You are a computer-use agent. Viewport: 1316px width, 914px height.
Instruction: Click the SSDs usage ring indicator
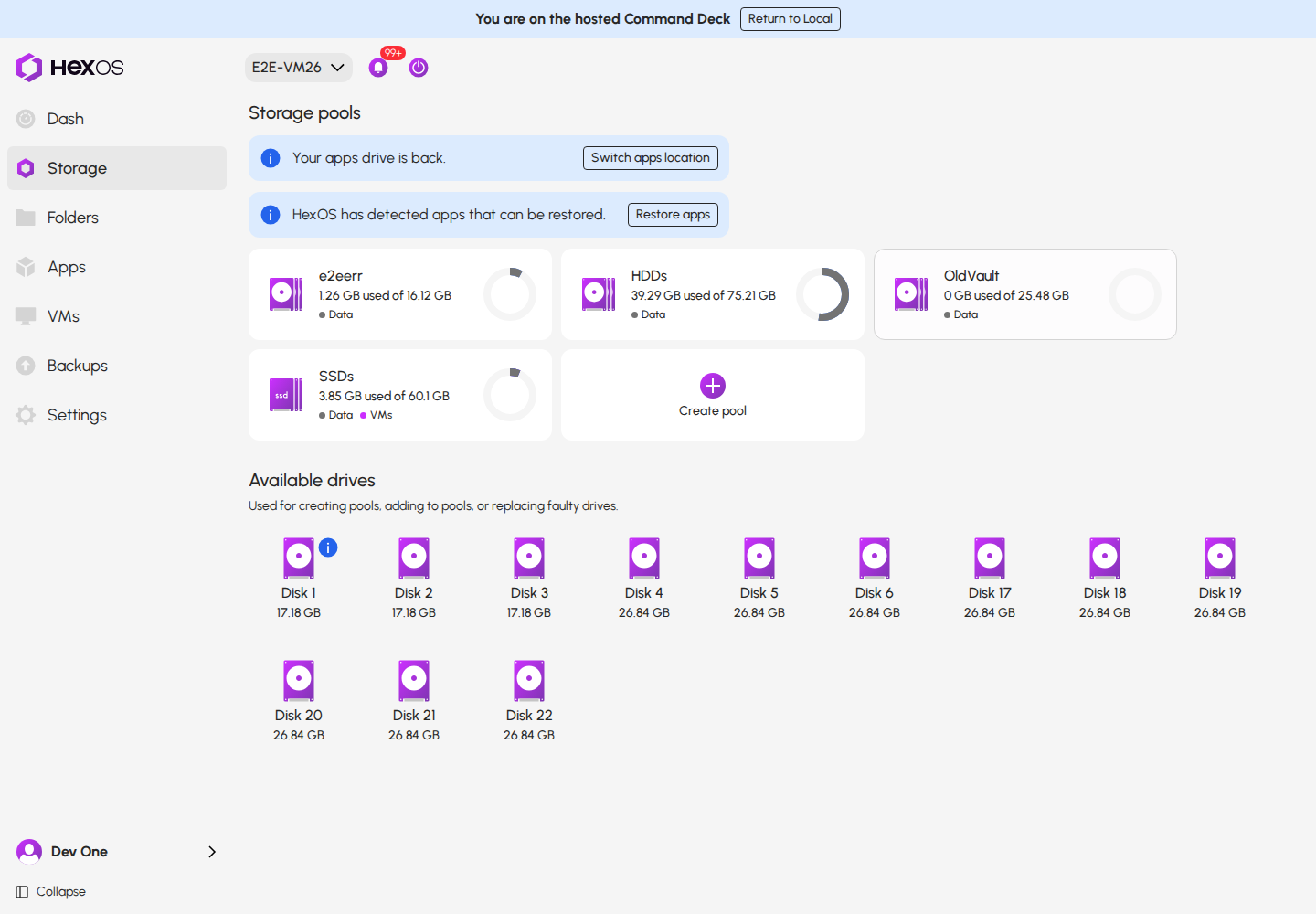pyautogui.click(x=510, y=395)
